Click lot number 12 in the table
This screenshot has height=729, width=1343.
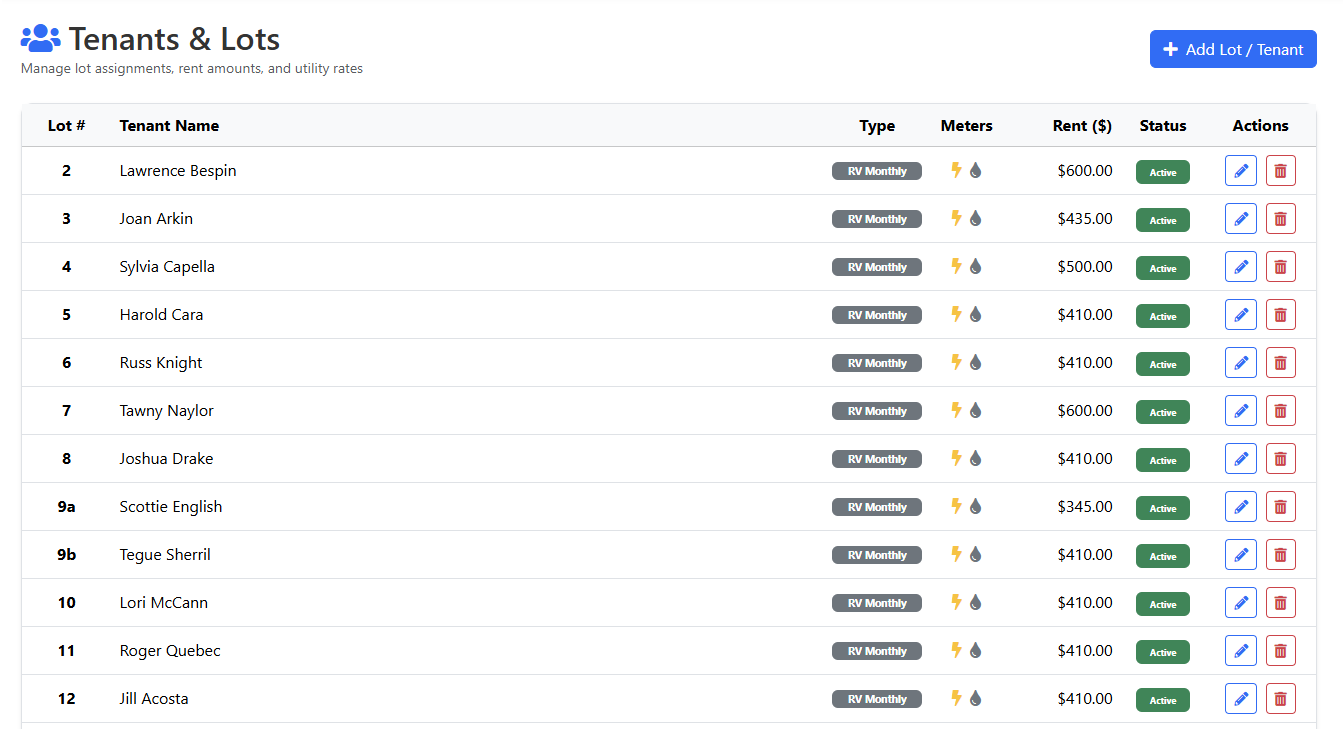coord(66,699)
